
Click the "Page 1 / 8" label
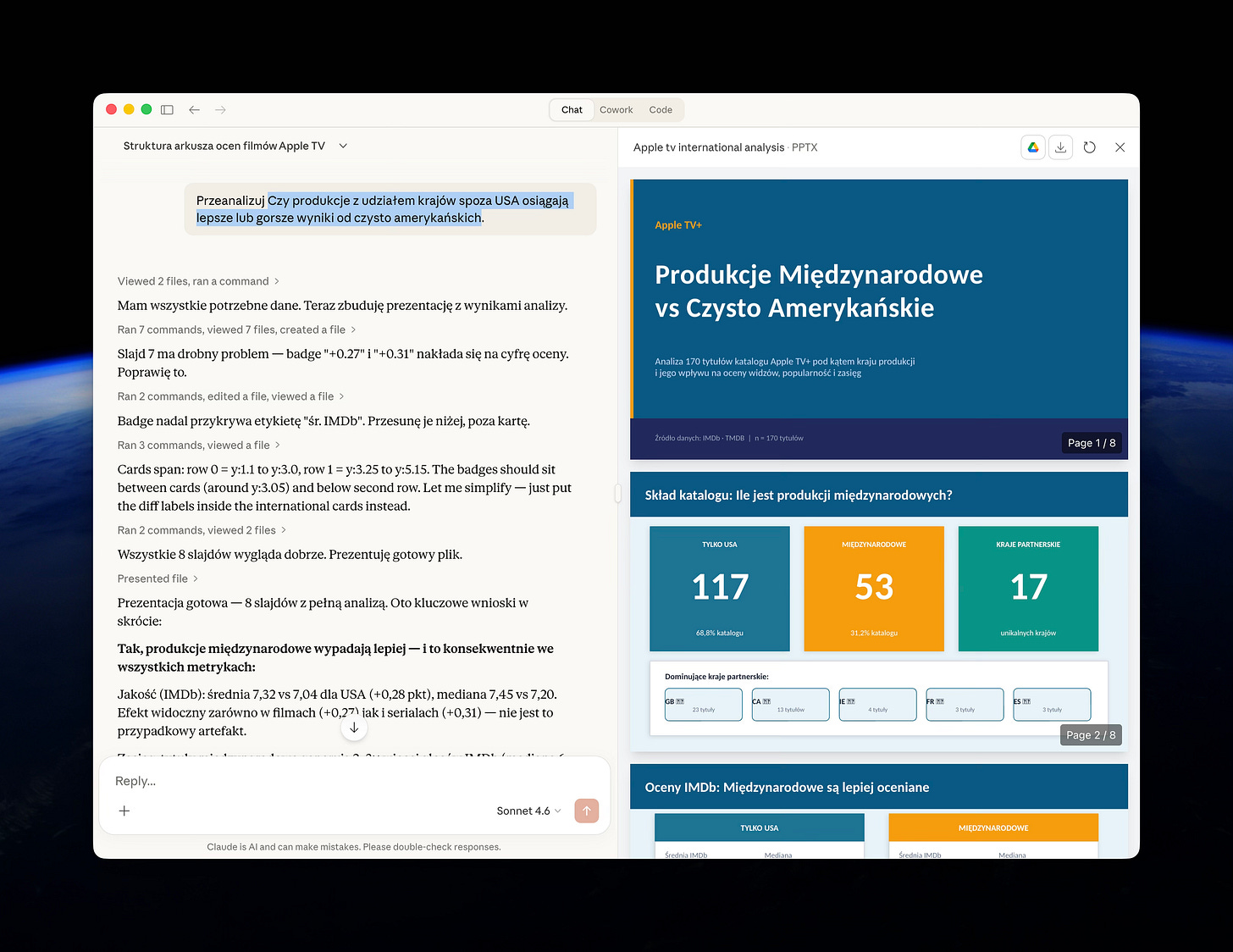tap(1092, 443)
